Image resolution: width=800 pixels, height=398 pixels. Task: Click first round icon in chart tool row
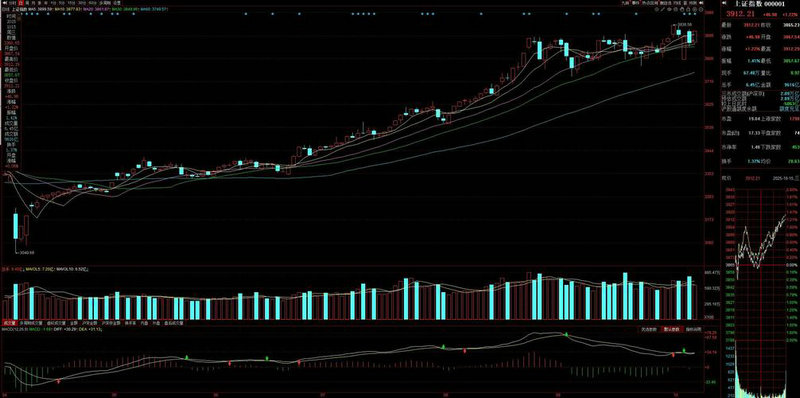coord(657,9)
